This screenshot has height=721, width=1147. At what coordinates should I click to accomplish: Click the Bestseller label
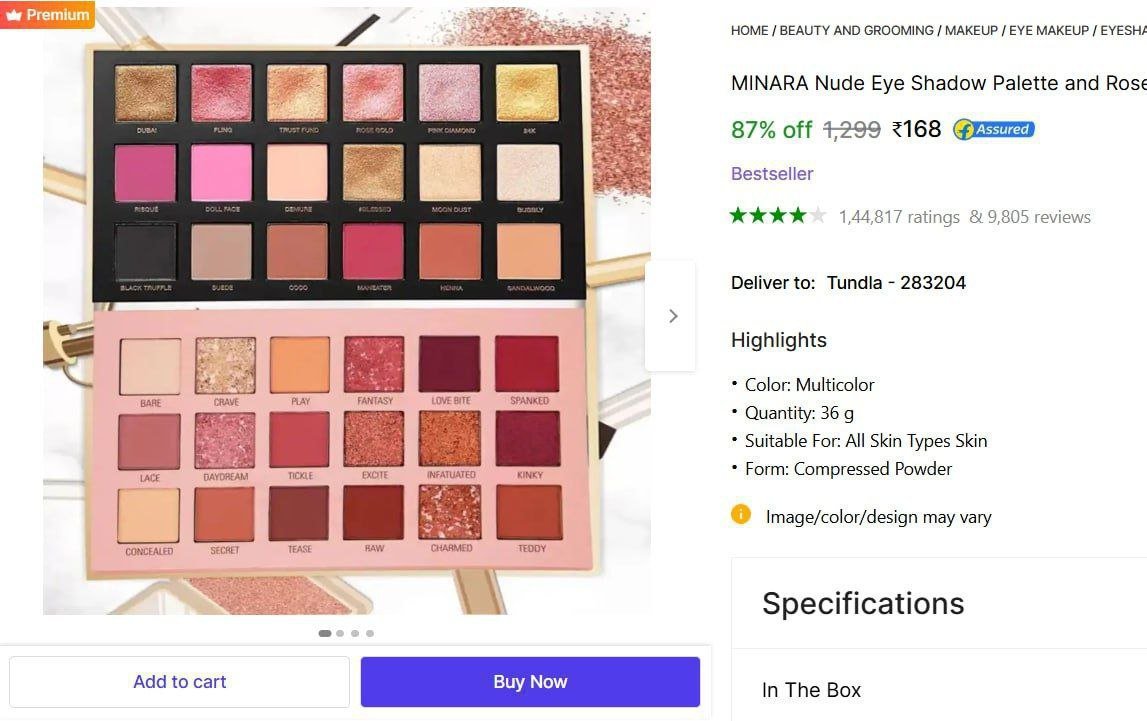point(772,173)
